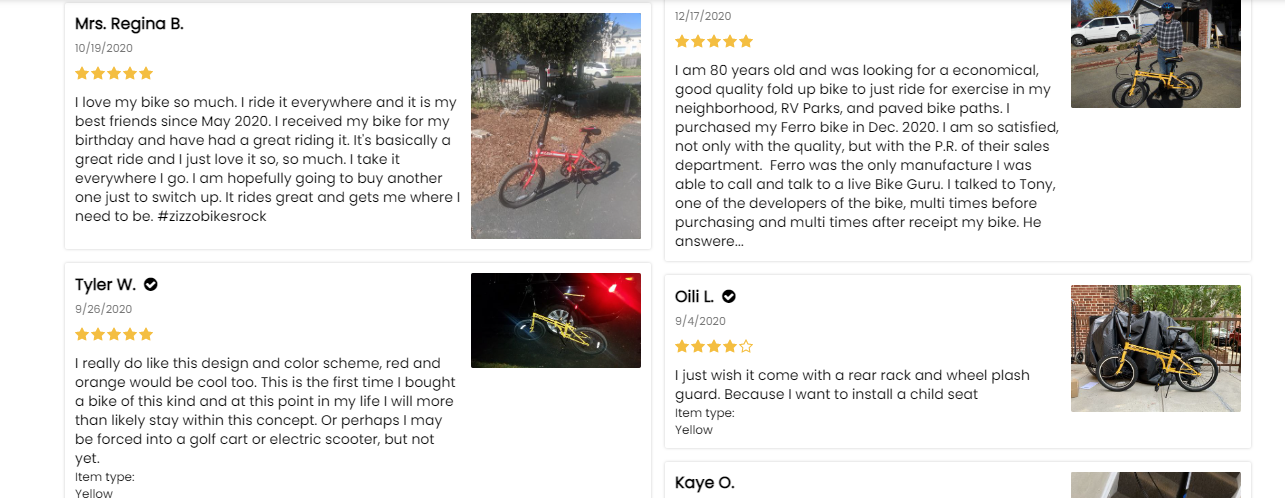
Task: Click the reviewer name Kaye O.
Action: click(x=704, y=483)
